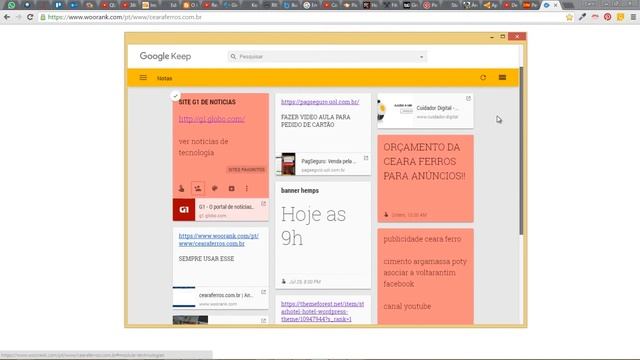Click 'publicidade ceara ferro' note text
Image resolution: width=640 pixels, height=360 pixels.
pyautogui.click(x=422, y=239)
